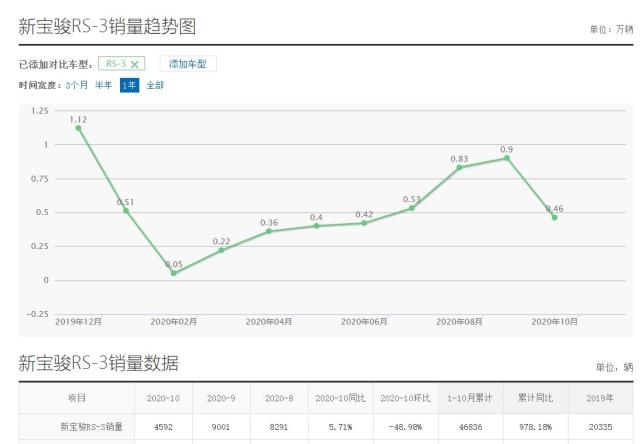Click the 2020-8 column header
This screenshot has height=444, width=641.
(x=279, y=398)
